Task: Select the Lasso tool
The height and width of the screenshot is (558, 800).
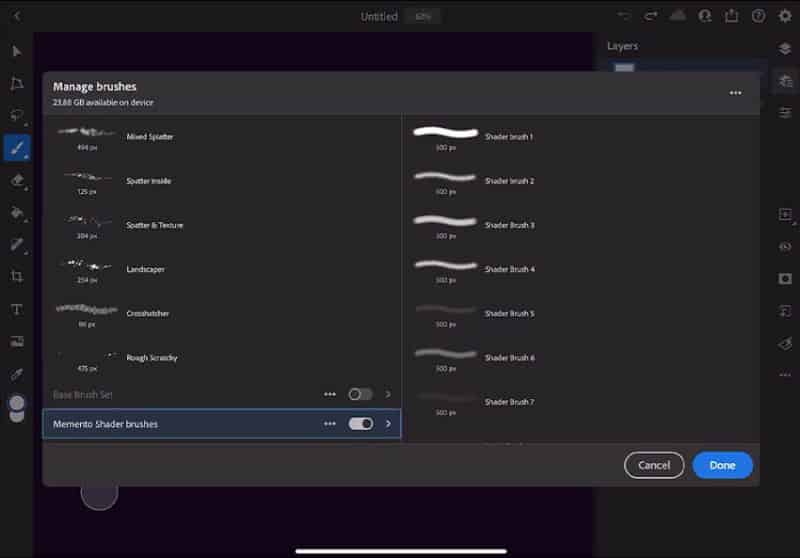Action: [x=17, y=115]
